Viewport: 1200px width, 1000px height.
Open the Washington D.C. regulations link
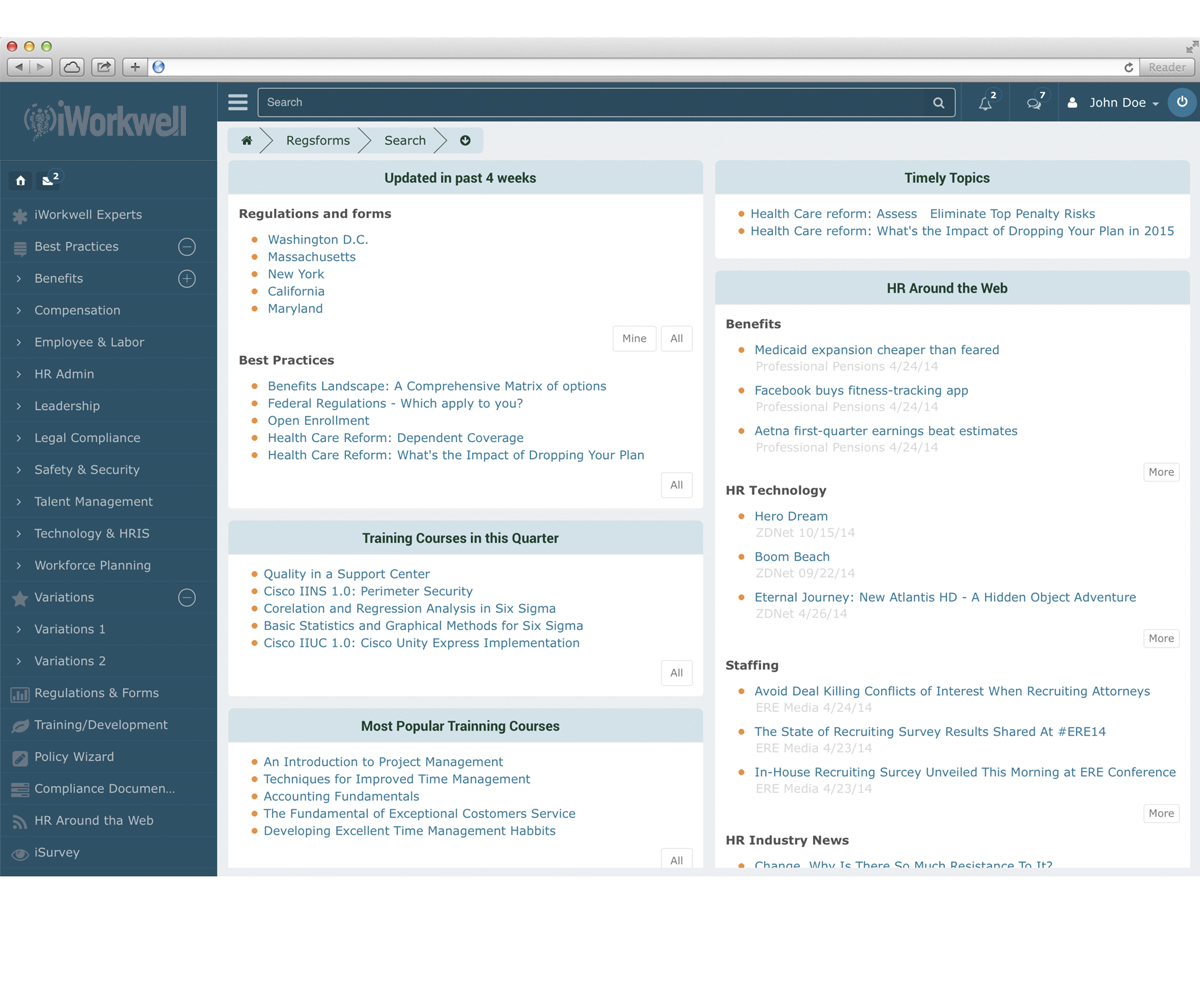317,240
